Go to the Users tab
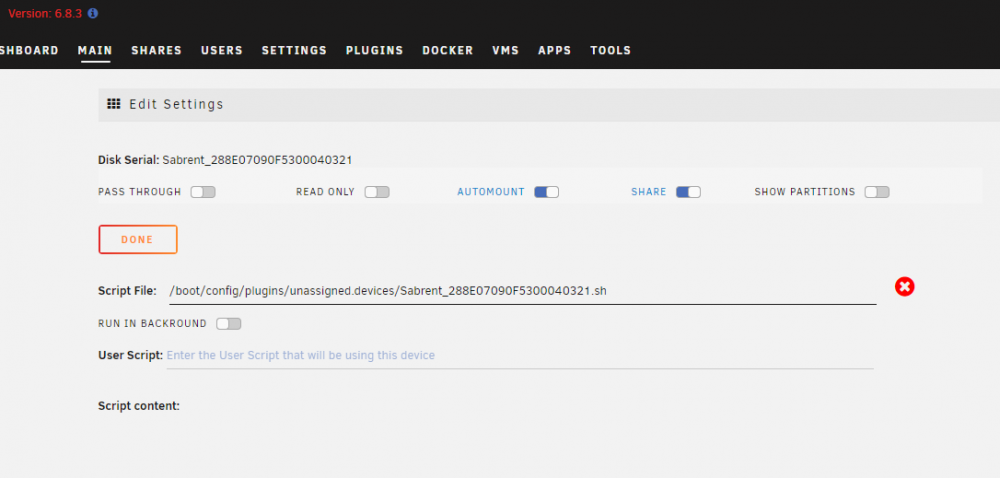Viewport: 1000px width, 478px height. [222, 50]
